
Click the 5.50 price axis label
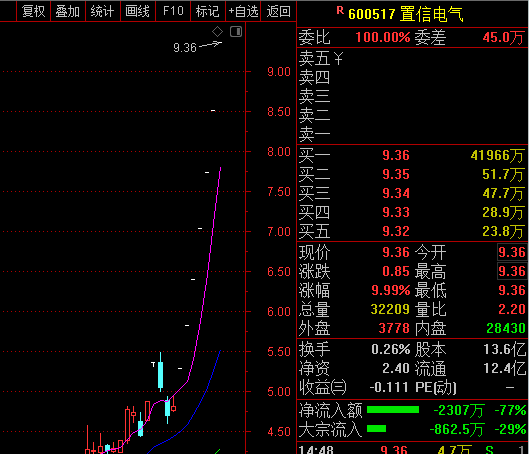pyautogui.click(x=279, y=352)
